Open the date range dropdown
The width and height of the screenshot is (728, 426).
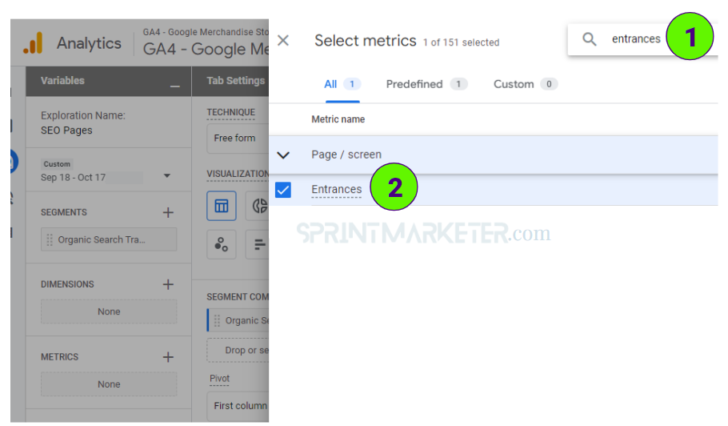[167, 176]
